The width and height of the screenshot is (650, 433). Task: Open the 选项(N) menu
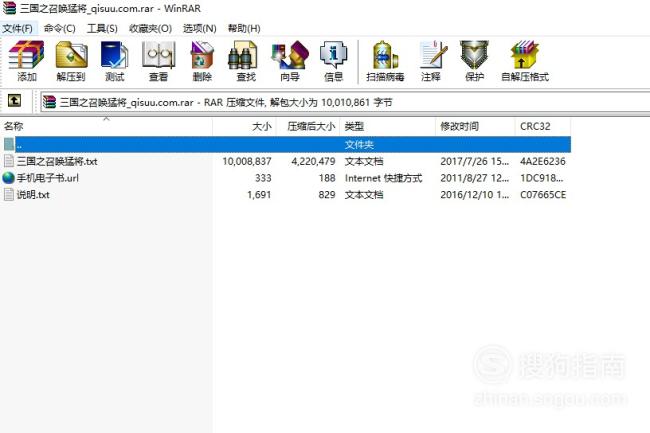[200, 28]
